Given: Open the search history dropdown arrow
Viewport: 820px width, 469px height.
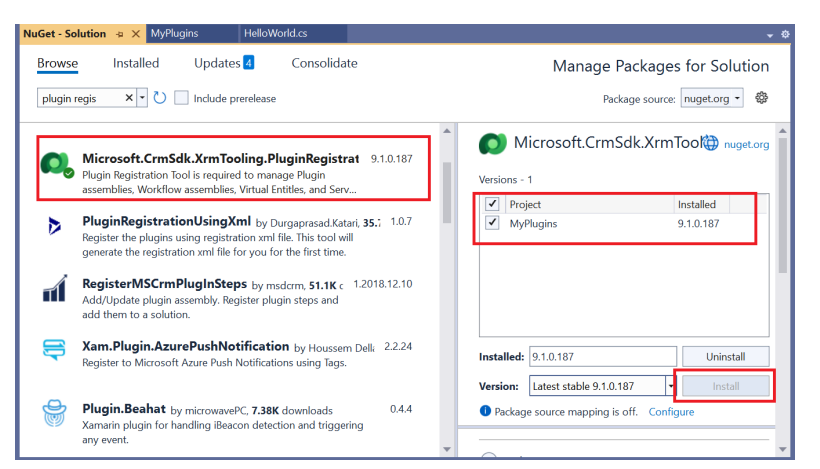Looking at the screenshot, I should [142, 98].
